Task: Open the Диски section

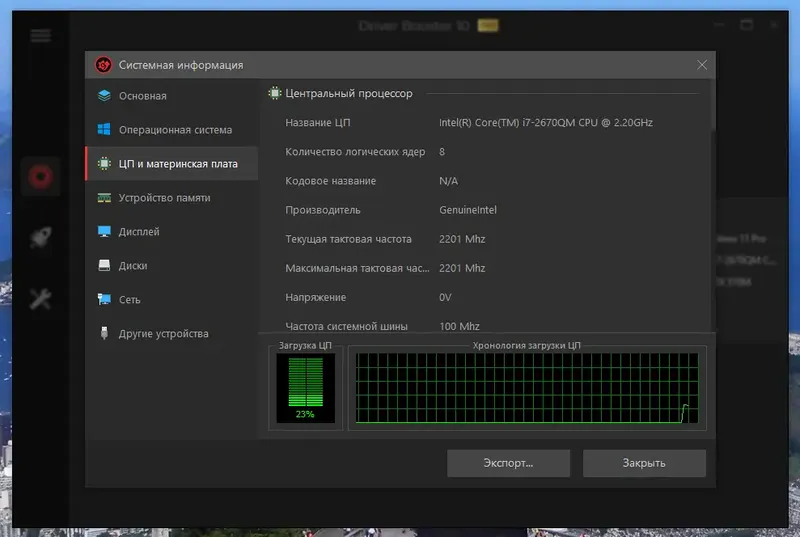Action: tap(172, 266)
